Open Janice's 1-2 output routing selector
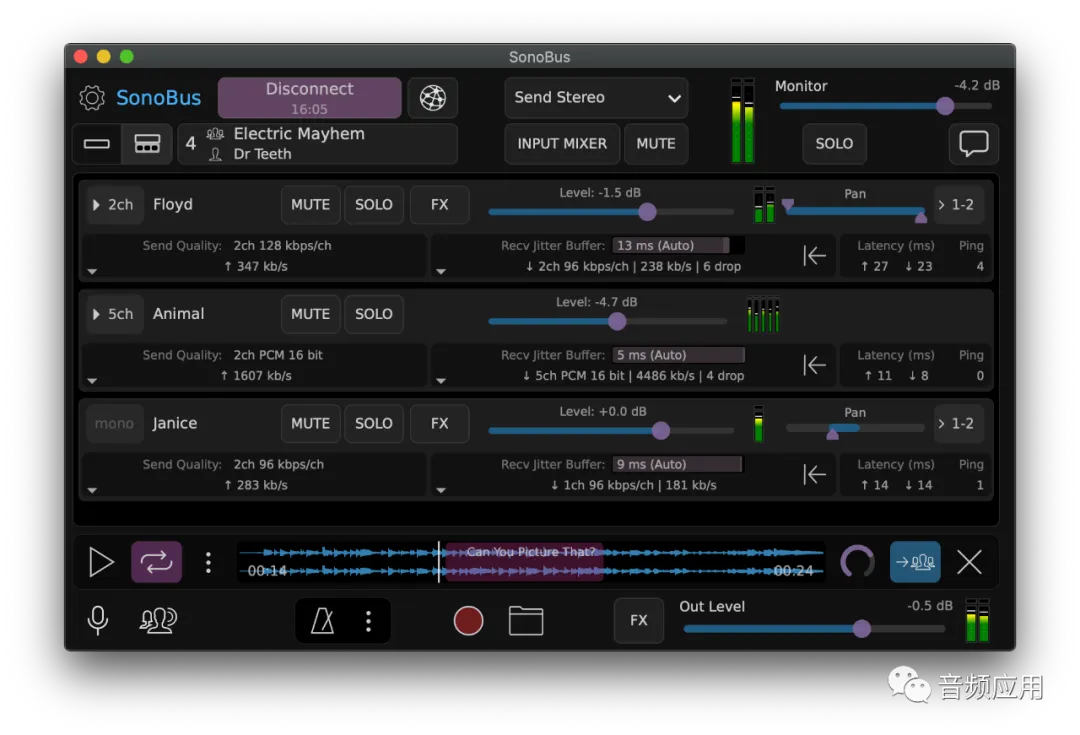Viewport: 1080px width, 735px height. coord(958,423)
